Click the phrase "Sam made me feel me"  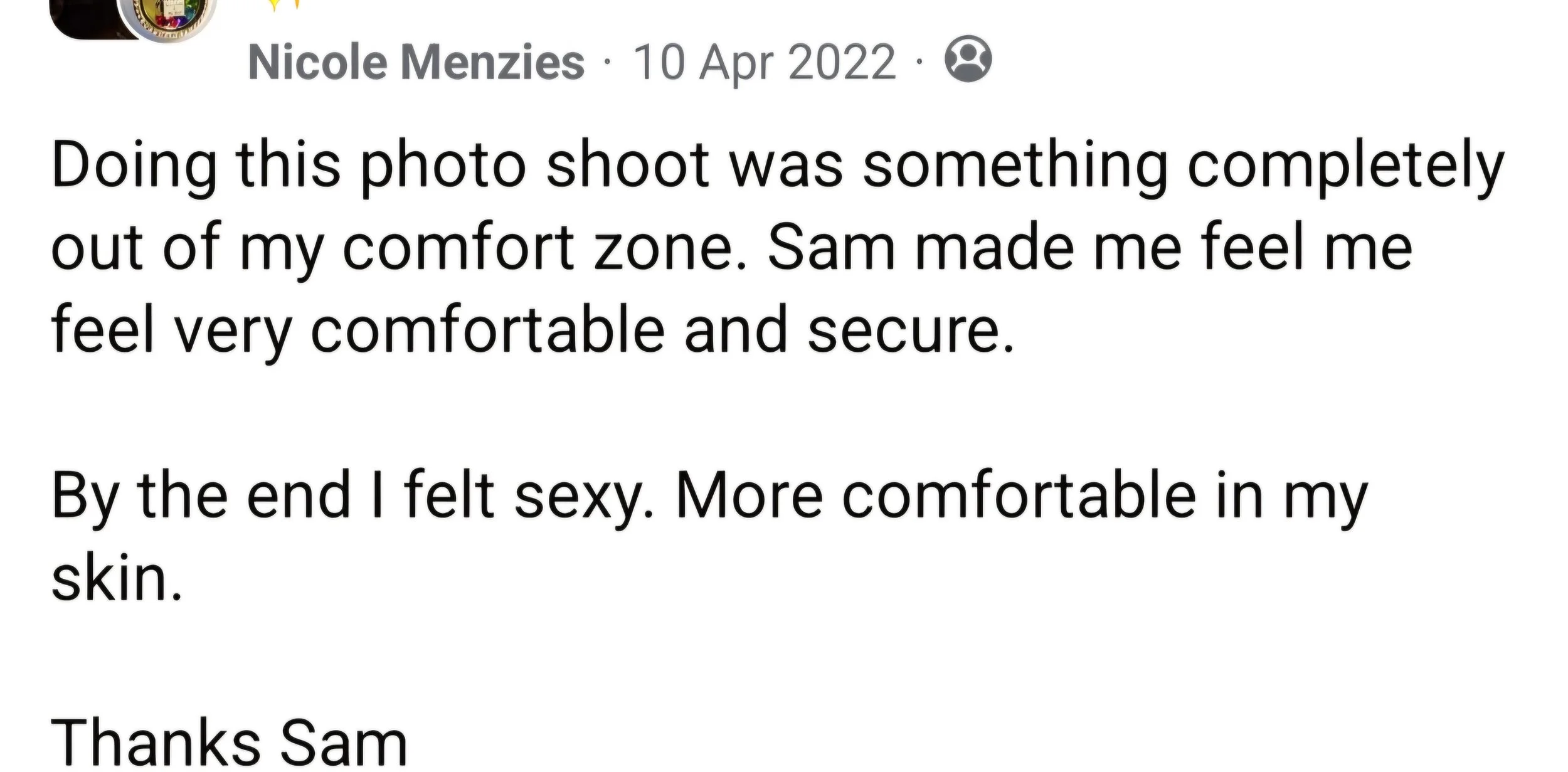click(x=1089, y=247)
